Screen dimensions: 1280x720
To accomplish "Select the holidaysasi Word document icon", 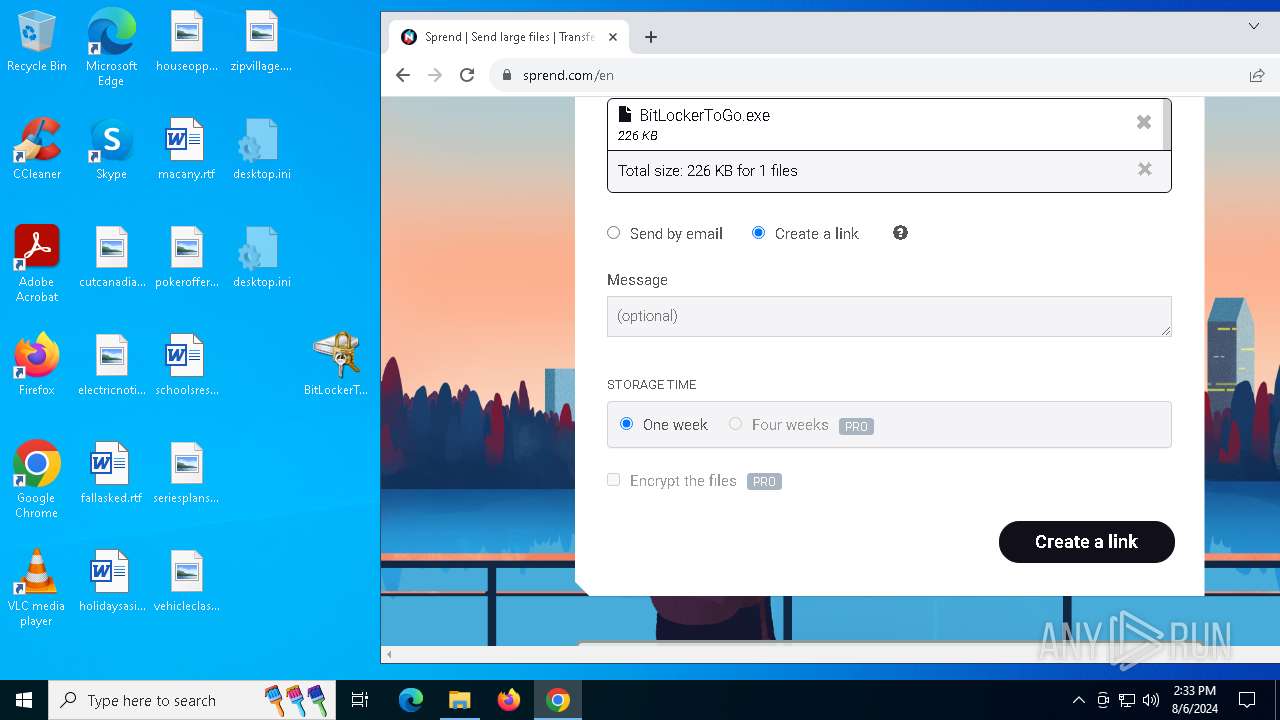I will pyautogui.click(x=111, y=582).
